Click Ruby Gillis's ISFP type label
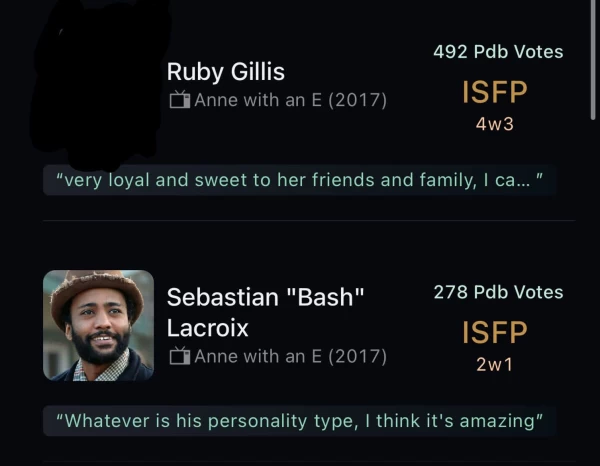Screen dimensions: 600x466 [x=494, y=92]
